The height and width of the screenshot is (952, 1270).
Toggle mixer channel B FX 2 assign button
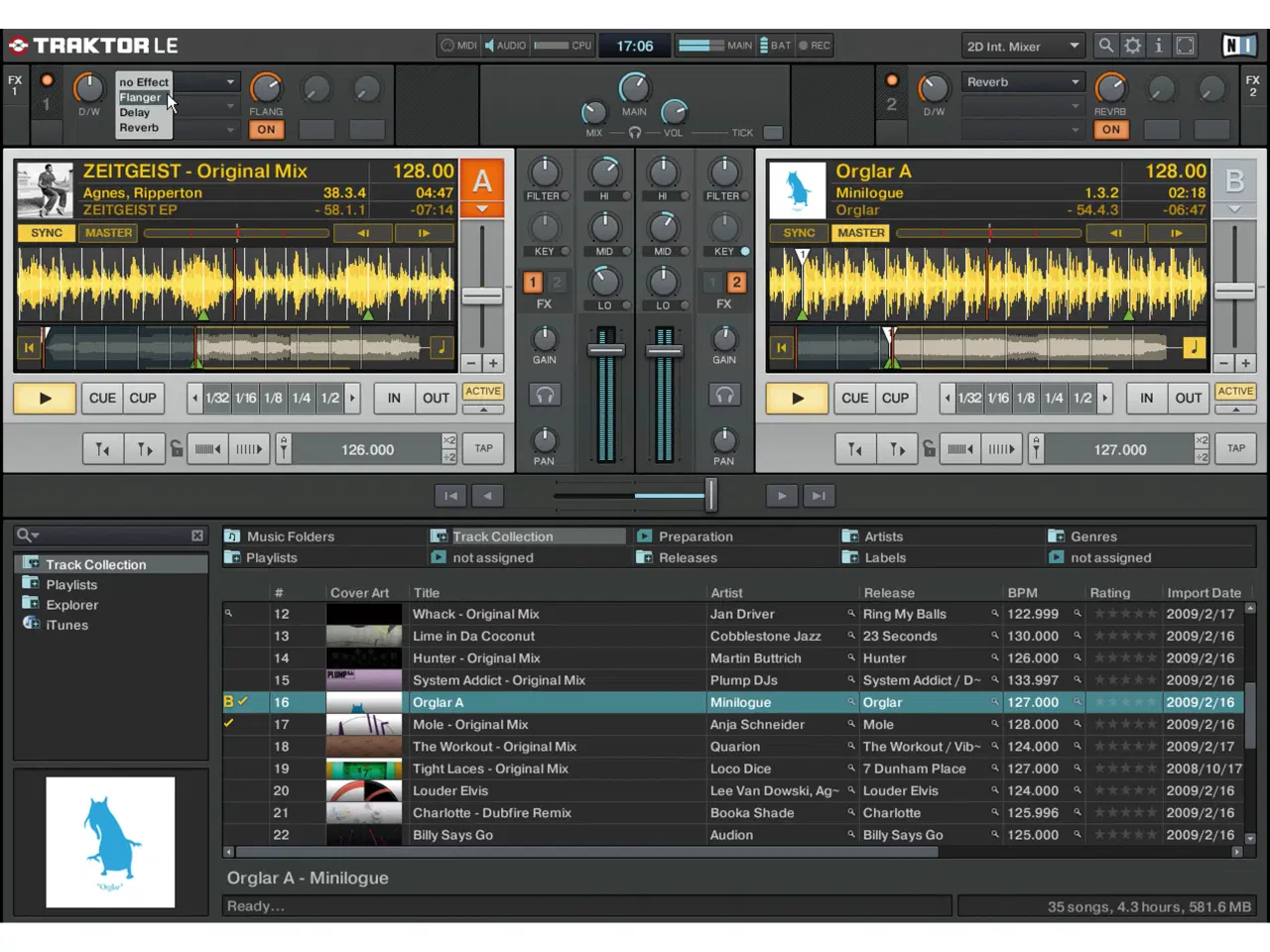pyautogui.click(x=736, y=283)
